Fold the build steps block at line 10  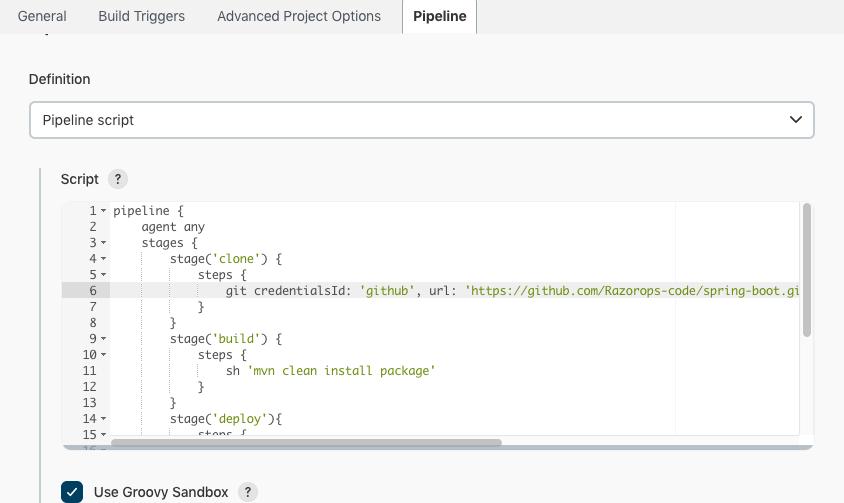point(104,355)
